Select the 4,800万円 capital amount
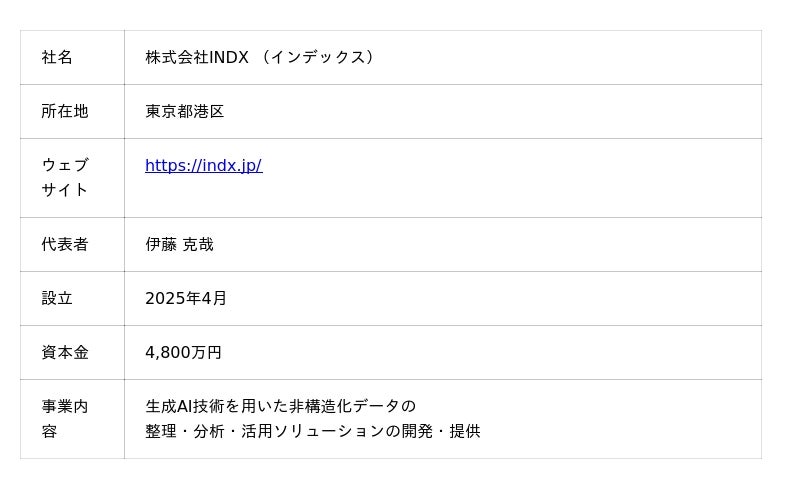 [183, 353]
